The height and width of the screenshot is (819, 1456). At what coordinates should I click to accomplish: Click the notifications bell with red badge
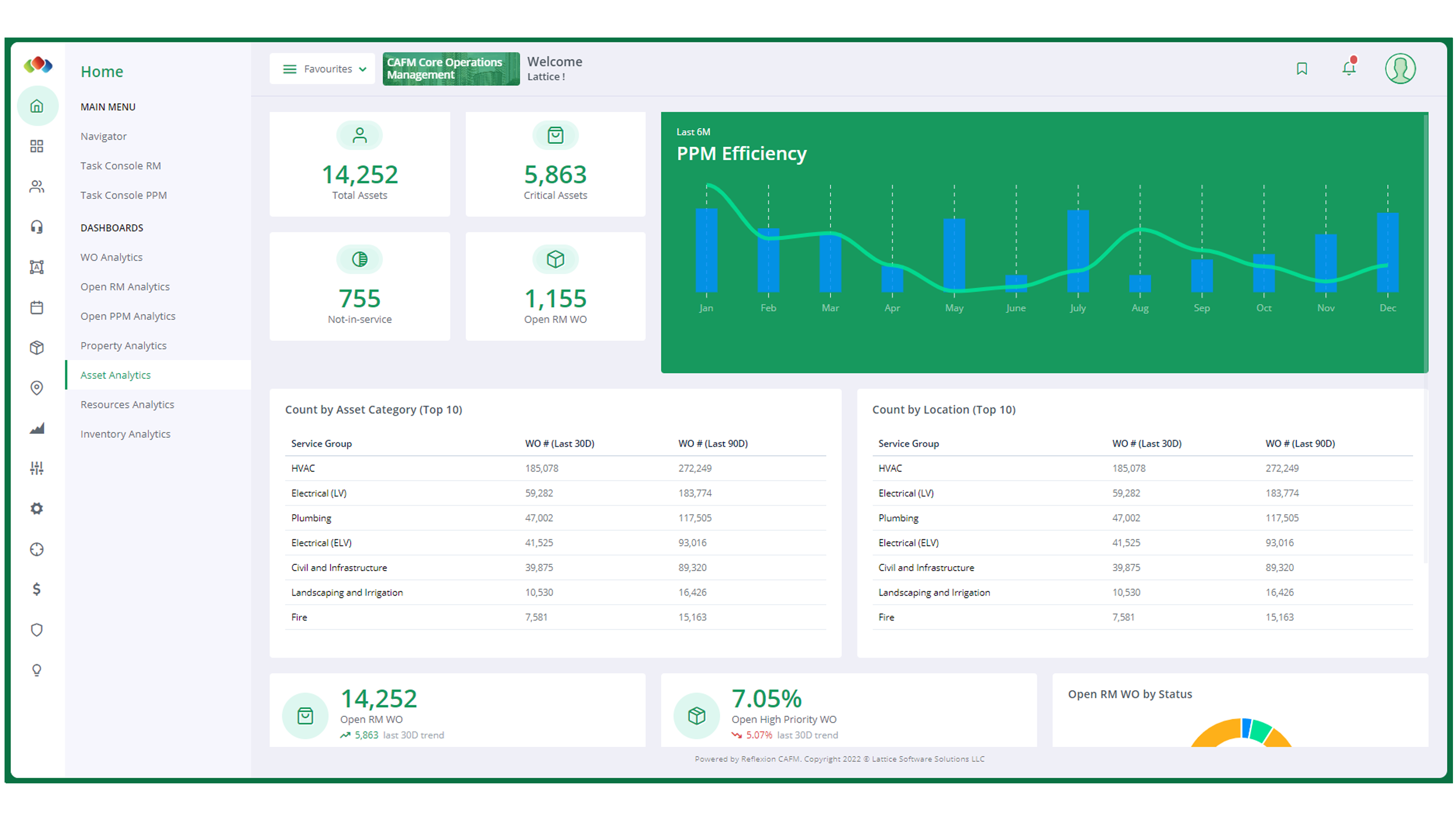click(1349, 68)
